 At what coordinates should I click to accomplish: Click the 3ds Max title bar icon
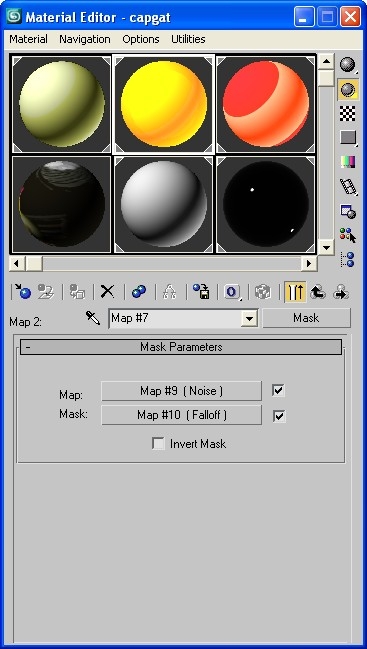point(14,17)
